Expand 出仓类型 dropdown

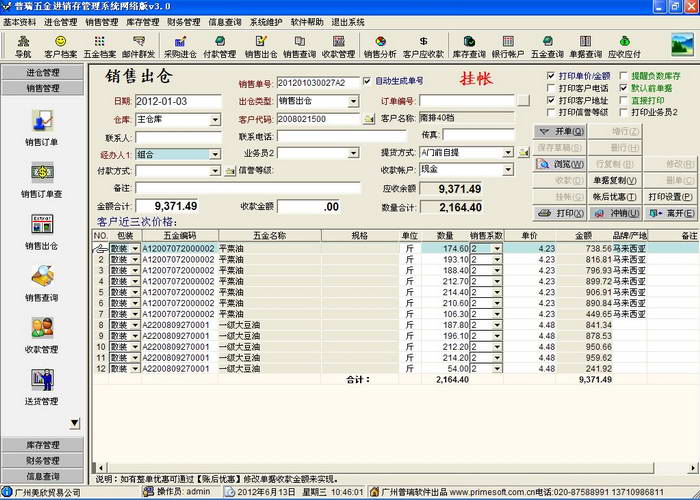click(353, 101)
